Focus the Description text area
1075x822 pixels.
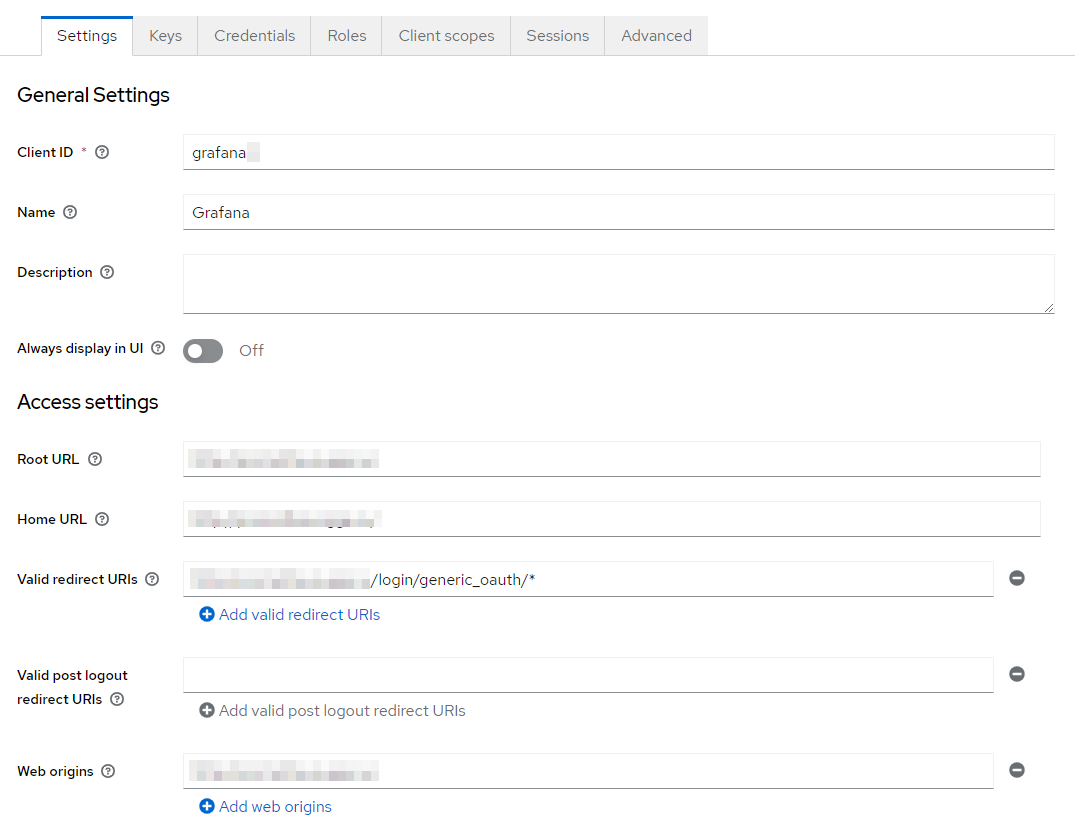(x=618, y=284)
